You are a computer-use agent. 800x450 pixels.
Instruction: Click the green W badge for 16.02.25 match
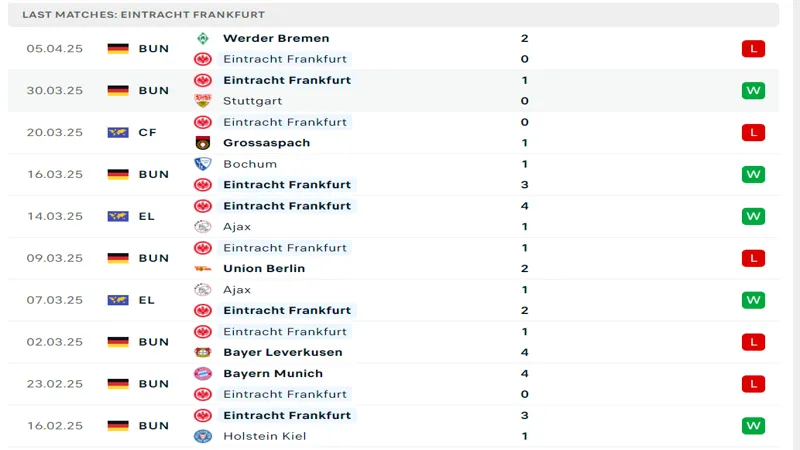[753, 426]
